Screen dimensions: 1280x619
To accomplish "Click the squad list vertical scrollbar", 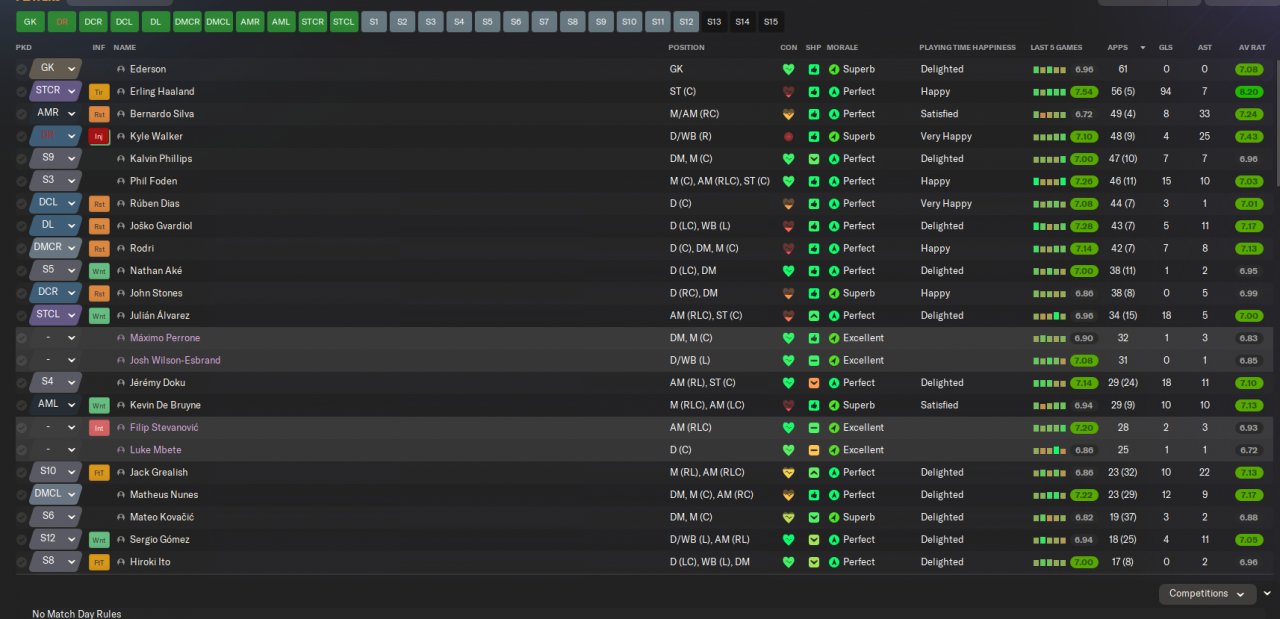I will [x=1276, y=125].
